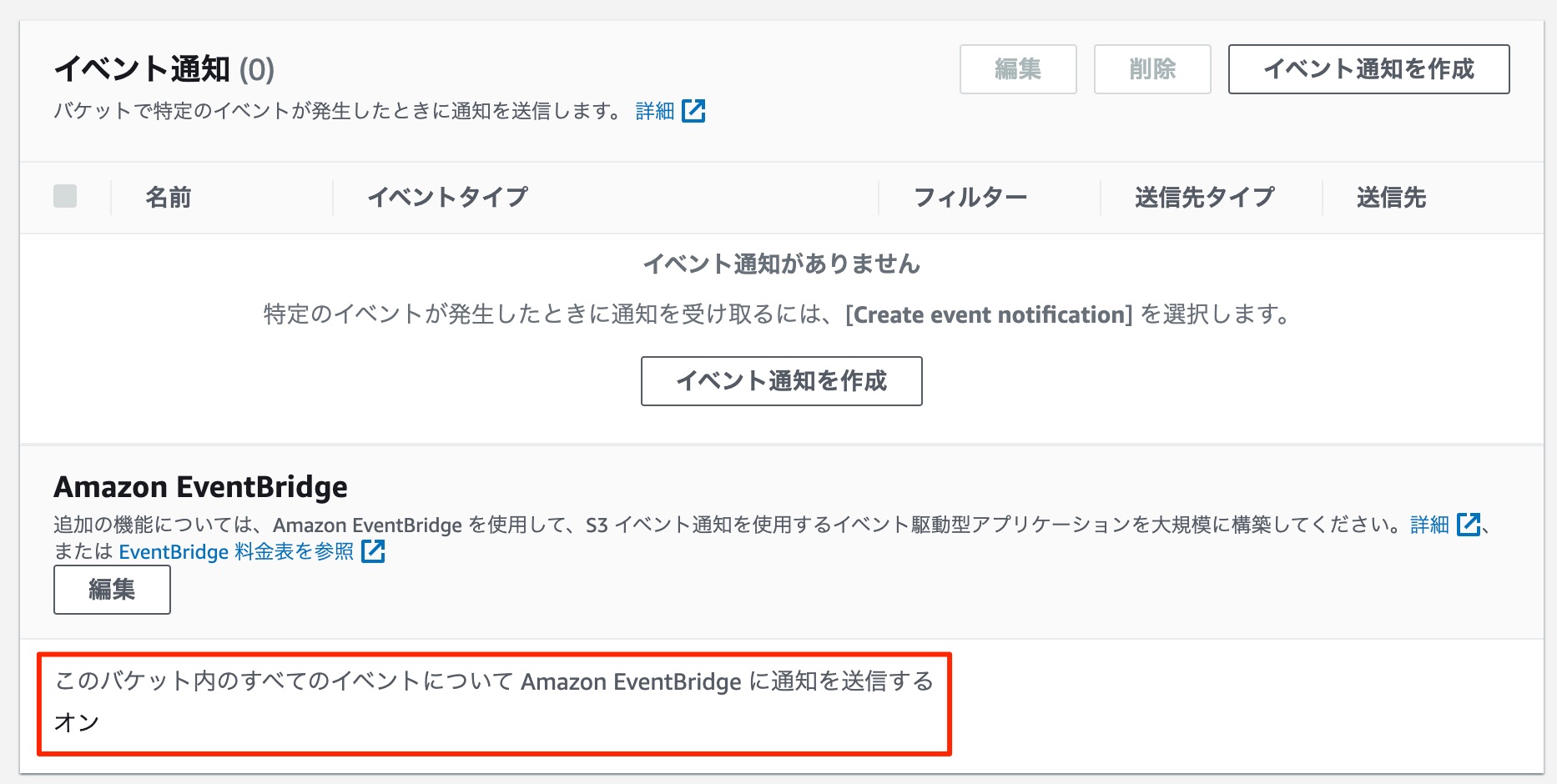Click the 削除 button in the header
The image size is (1557, 784).
(x=1152, y=69)
